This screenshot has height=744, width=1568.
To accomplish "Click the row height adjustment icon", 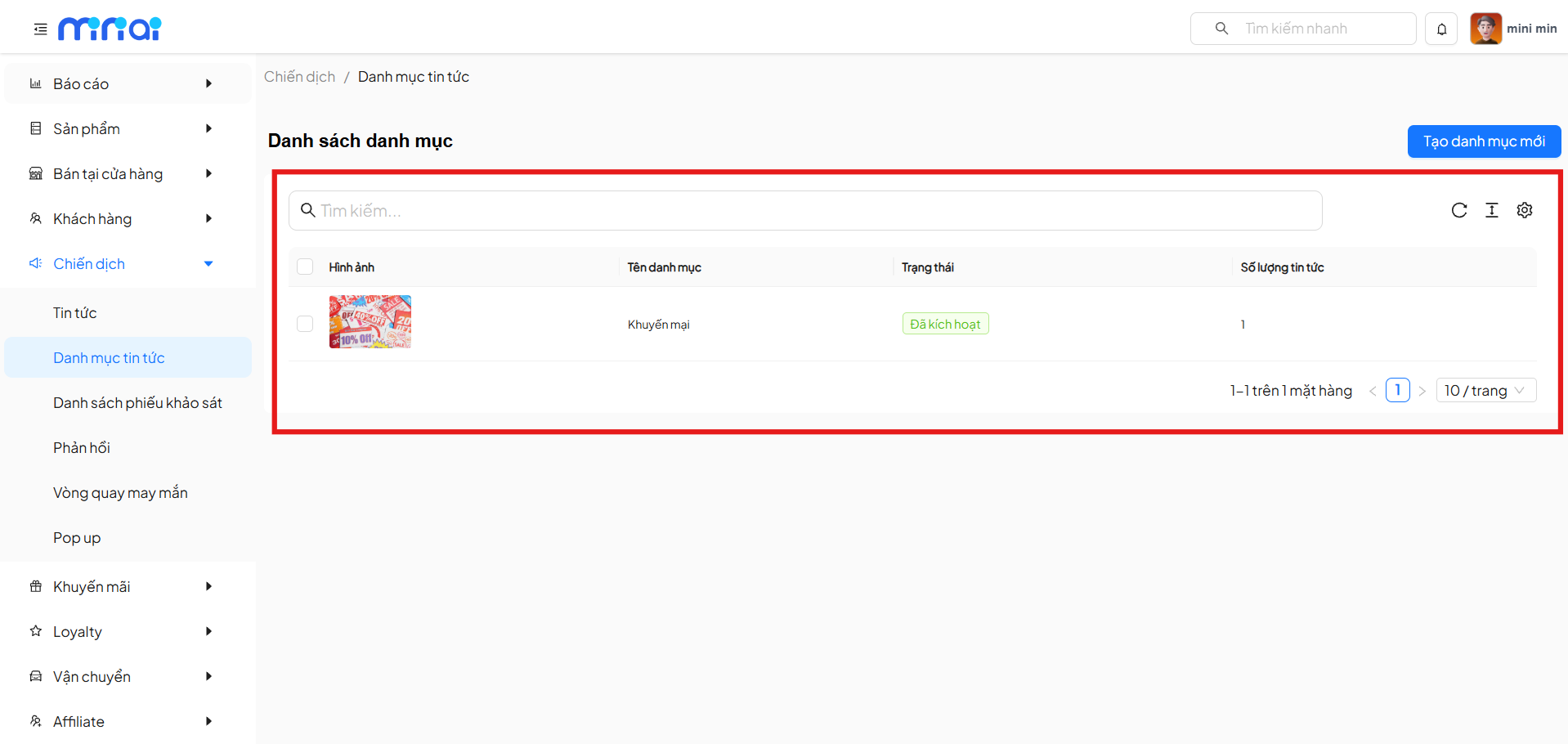I will (x=1491, y=211).
